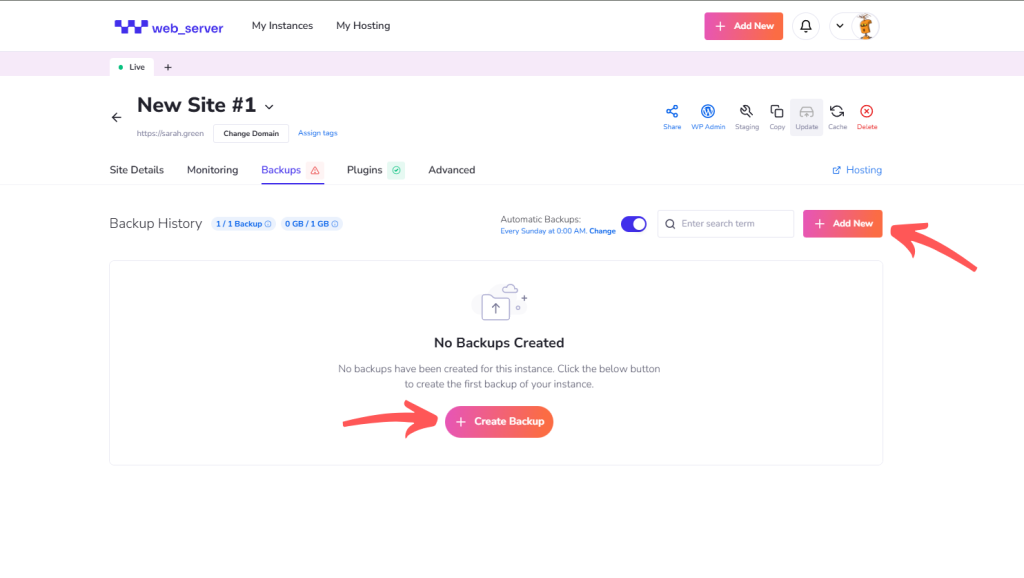Viewport: 1024px width, 578px height.
Task: Click the Update icon
Action: (806, 112)
